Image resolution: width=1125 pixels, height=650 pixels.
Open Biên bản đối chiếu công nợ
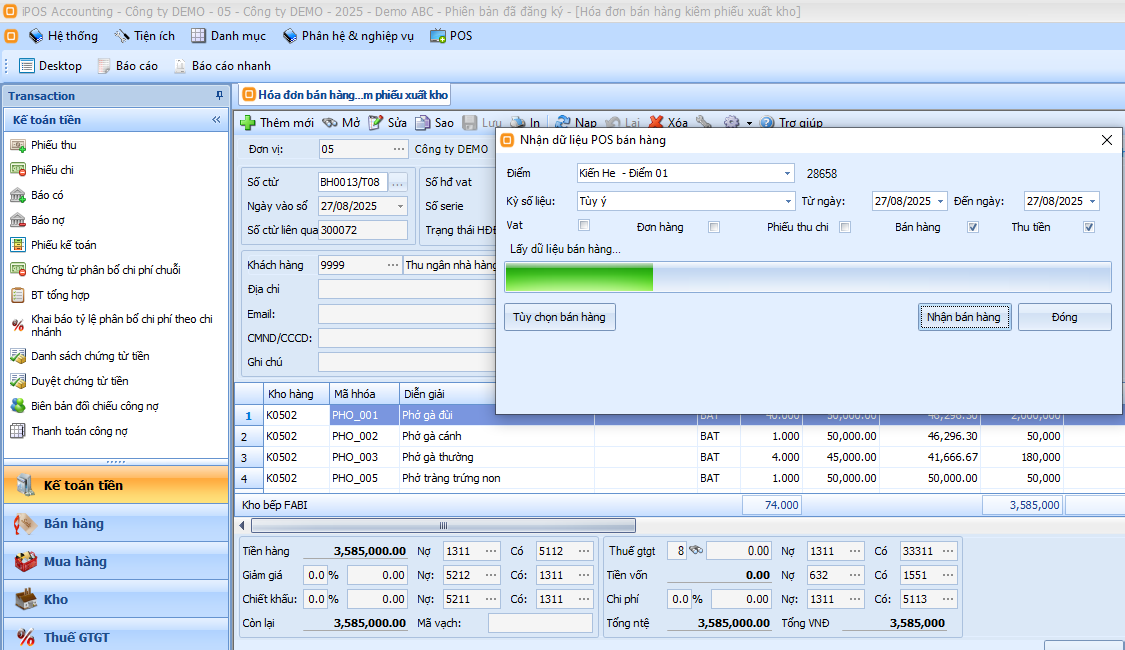pyautogui.click(x=94, y=406)
